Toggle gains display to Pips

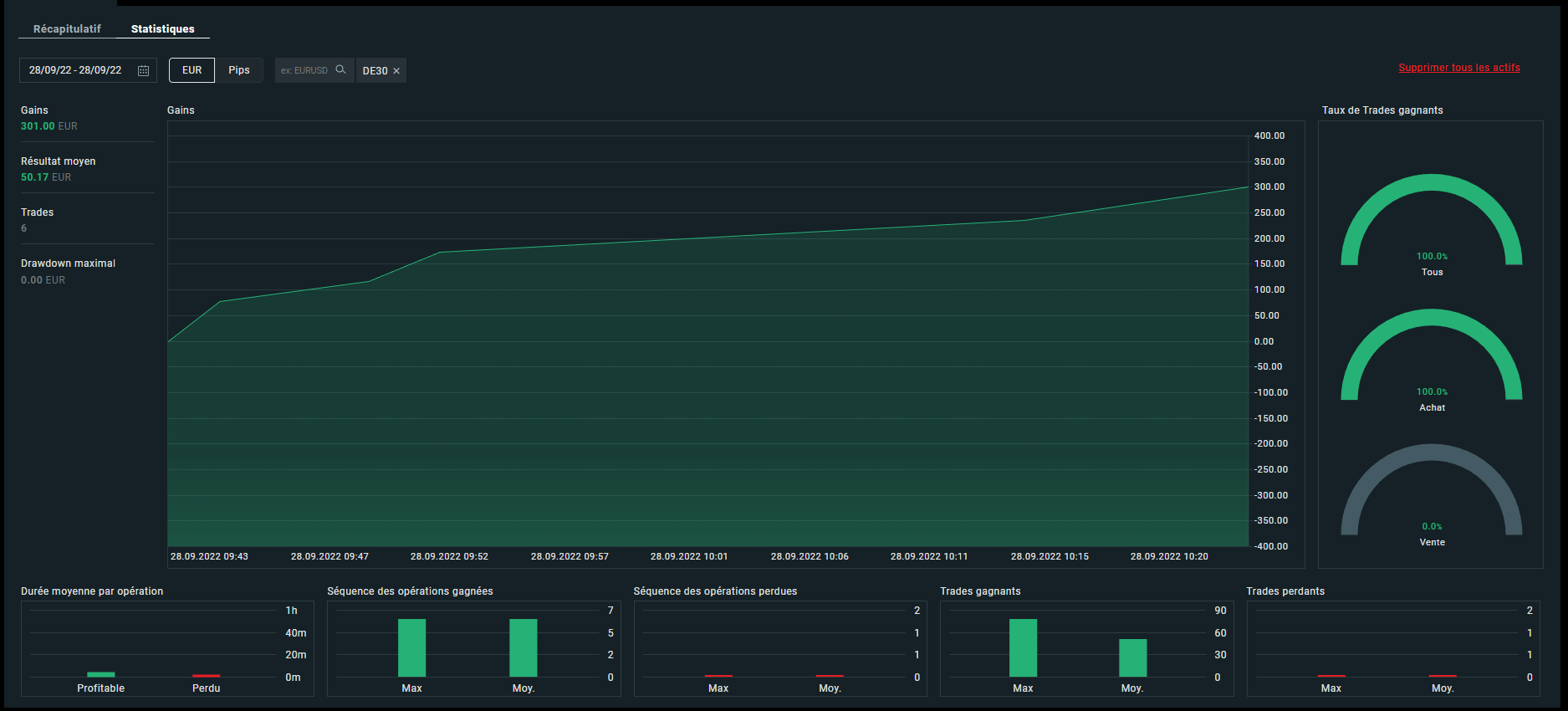(x=239, y=70)
